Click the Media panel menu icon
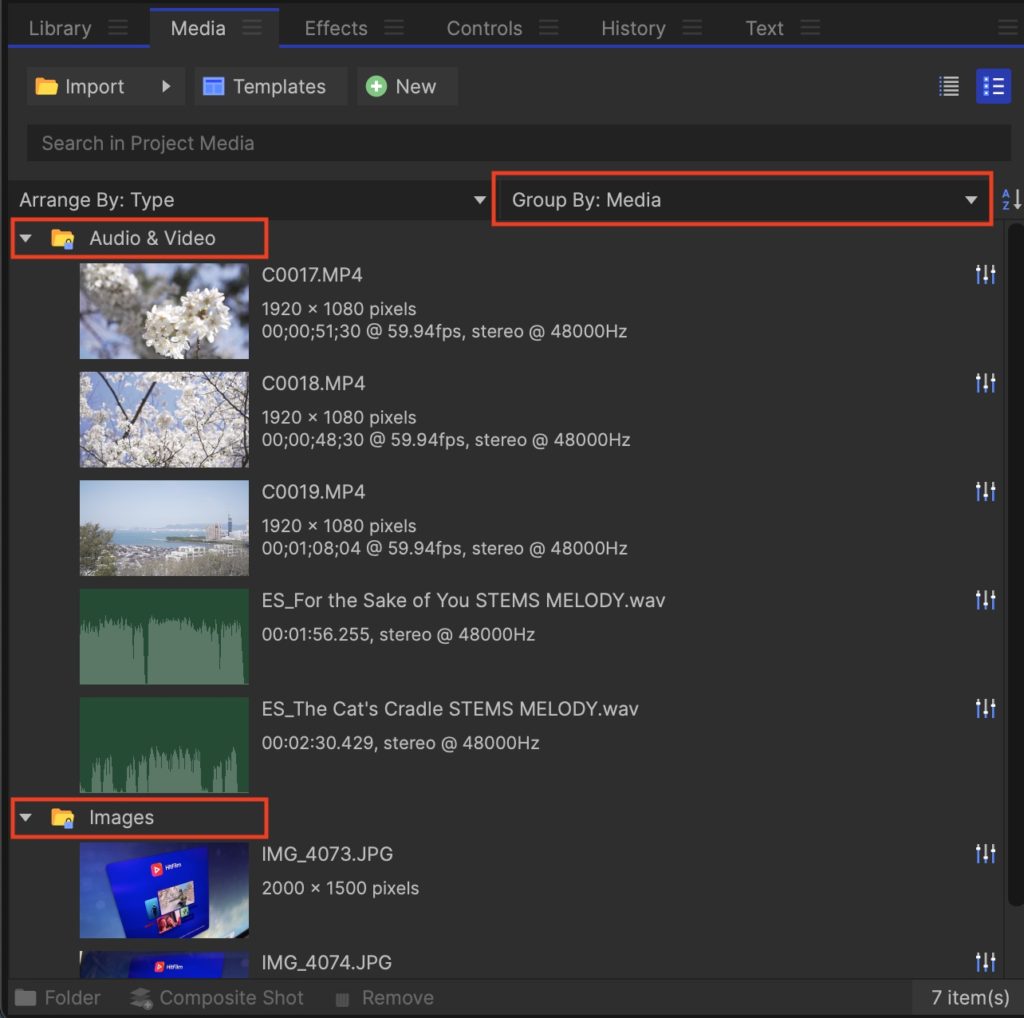Image resolution: width=1024 pixels, height=1018 pixels. click(252, 28)
